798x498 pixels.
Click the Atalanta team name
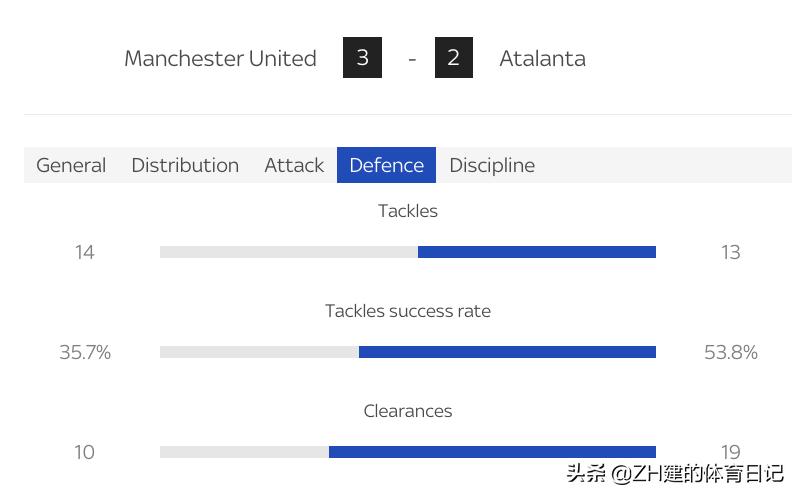(x=542, y=58)
